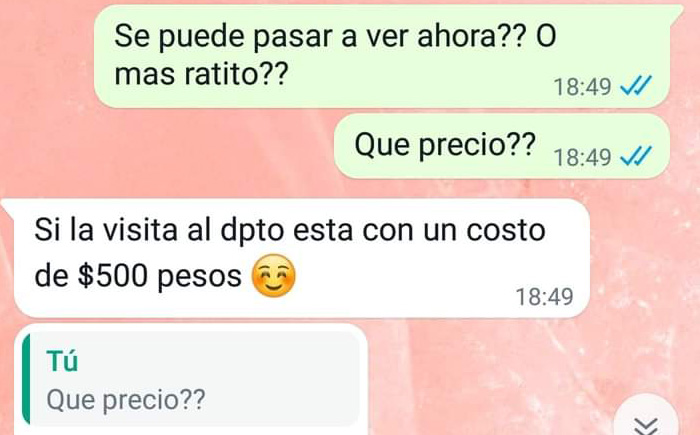Click the quoted 'Que precio??' gray text

point(126,400)
